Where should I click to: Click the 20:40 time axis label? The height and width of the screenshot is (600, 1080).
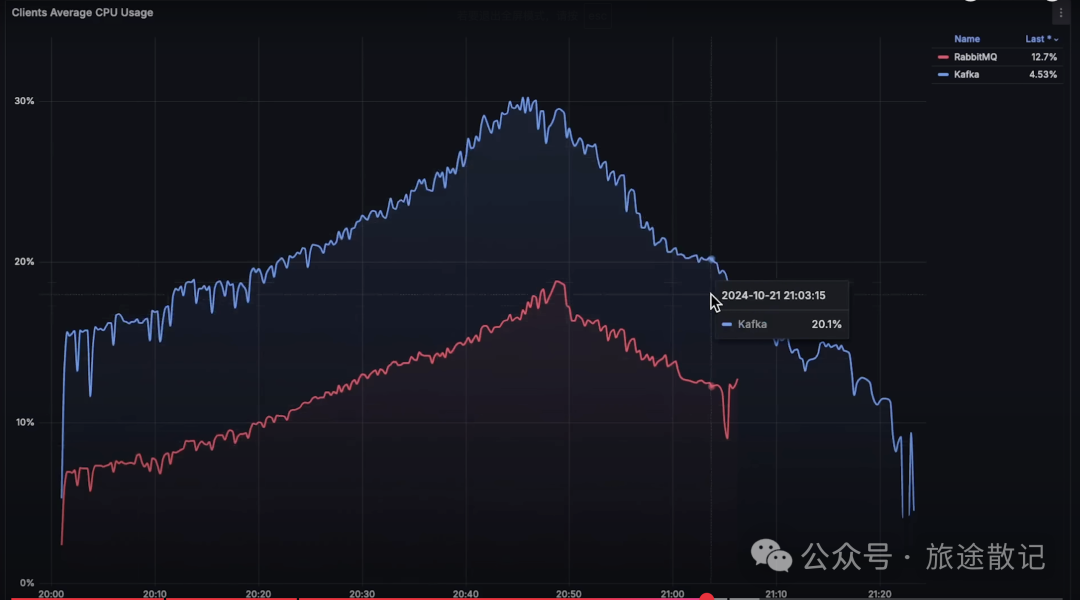(x=466, y=594)
